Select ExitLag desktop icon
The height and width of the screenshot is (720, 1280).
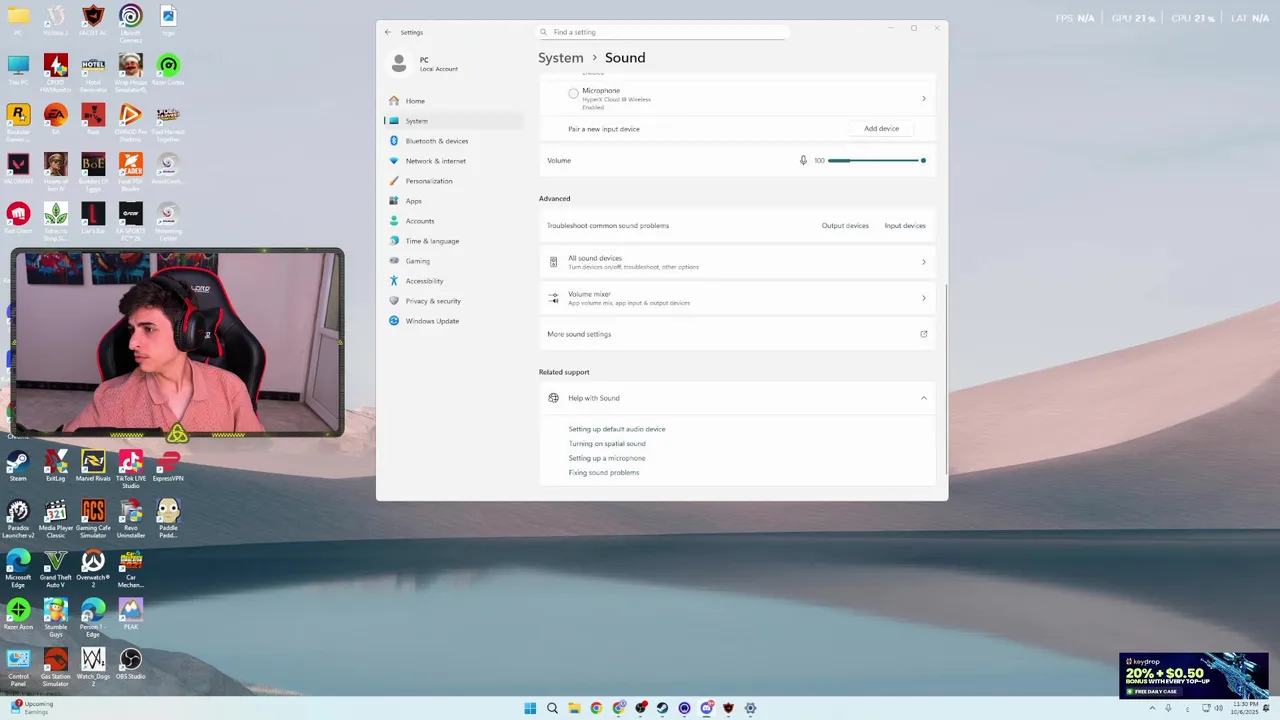tap(56, 467)
